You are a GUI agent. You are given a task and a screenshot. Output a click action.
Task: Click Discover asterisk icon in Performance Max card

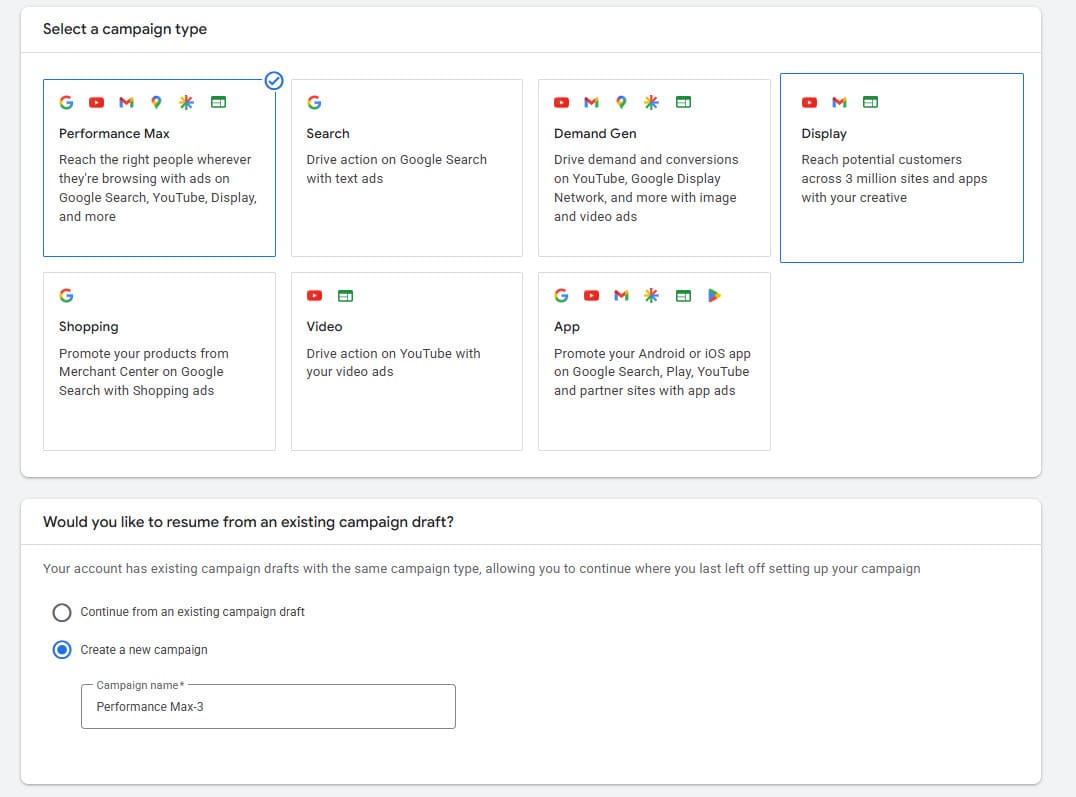[187, 102]
